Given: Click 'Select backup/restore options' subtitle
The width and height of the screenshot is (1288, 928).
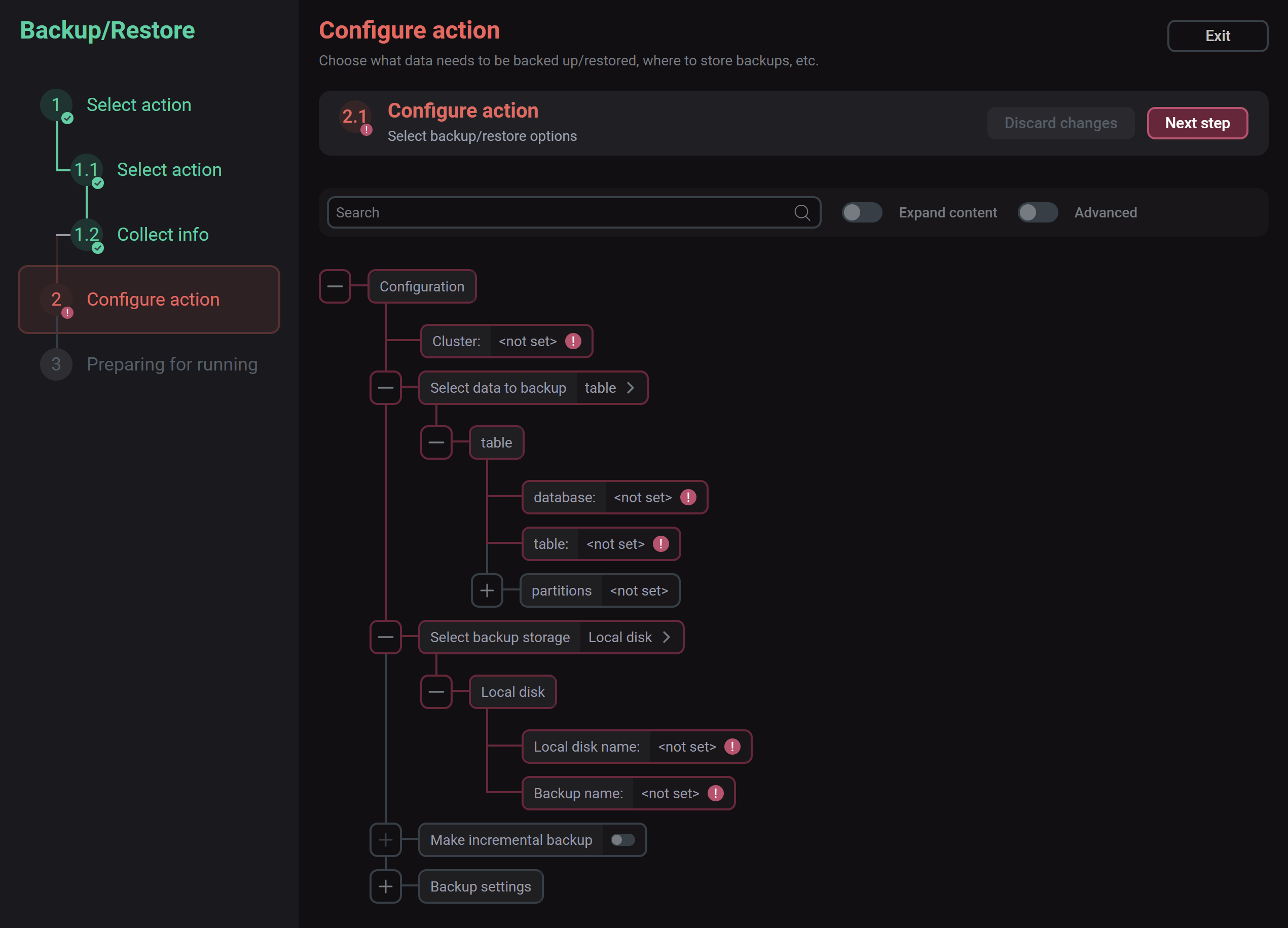Looking at the screenshot, I should 482,136.
